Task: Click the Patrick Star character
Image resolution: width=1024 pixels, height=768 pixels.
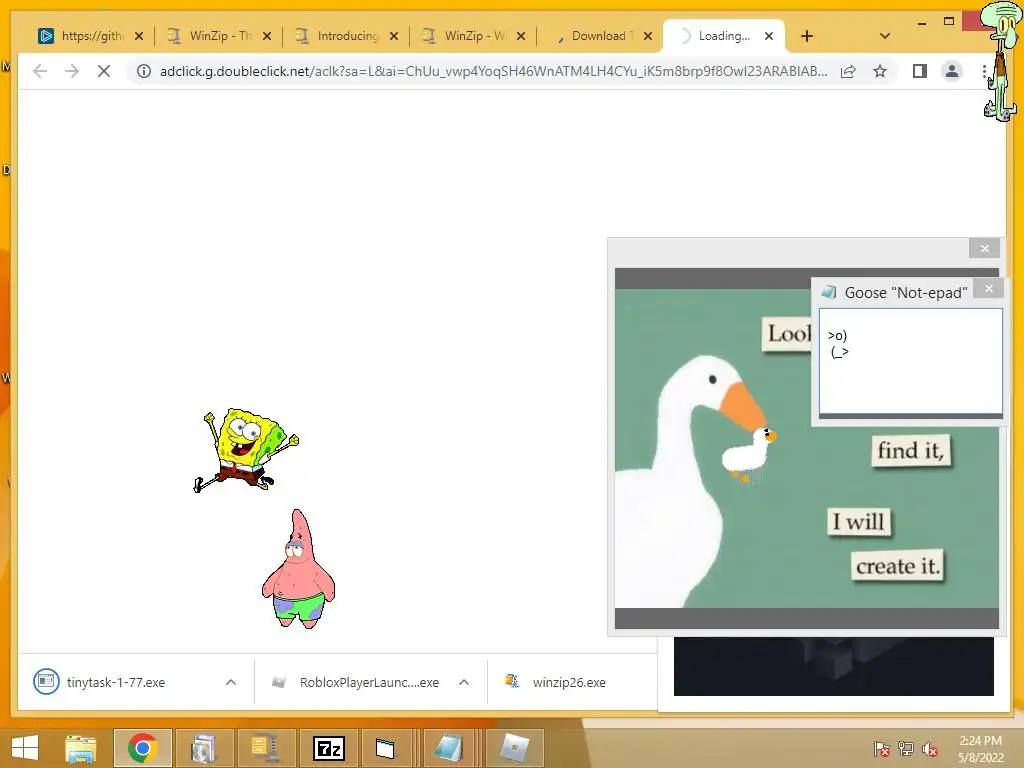Action: coord(298,568)
